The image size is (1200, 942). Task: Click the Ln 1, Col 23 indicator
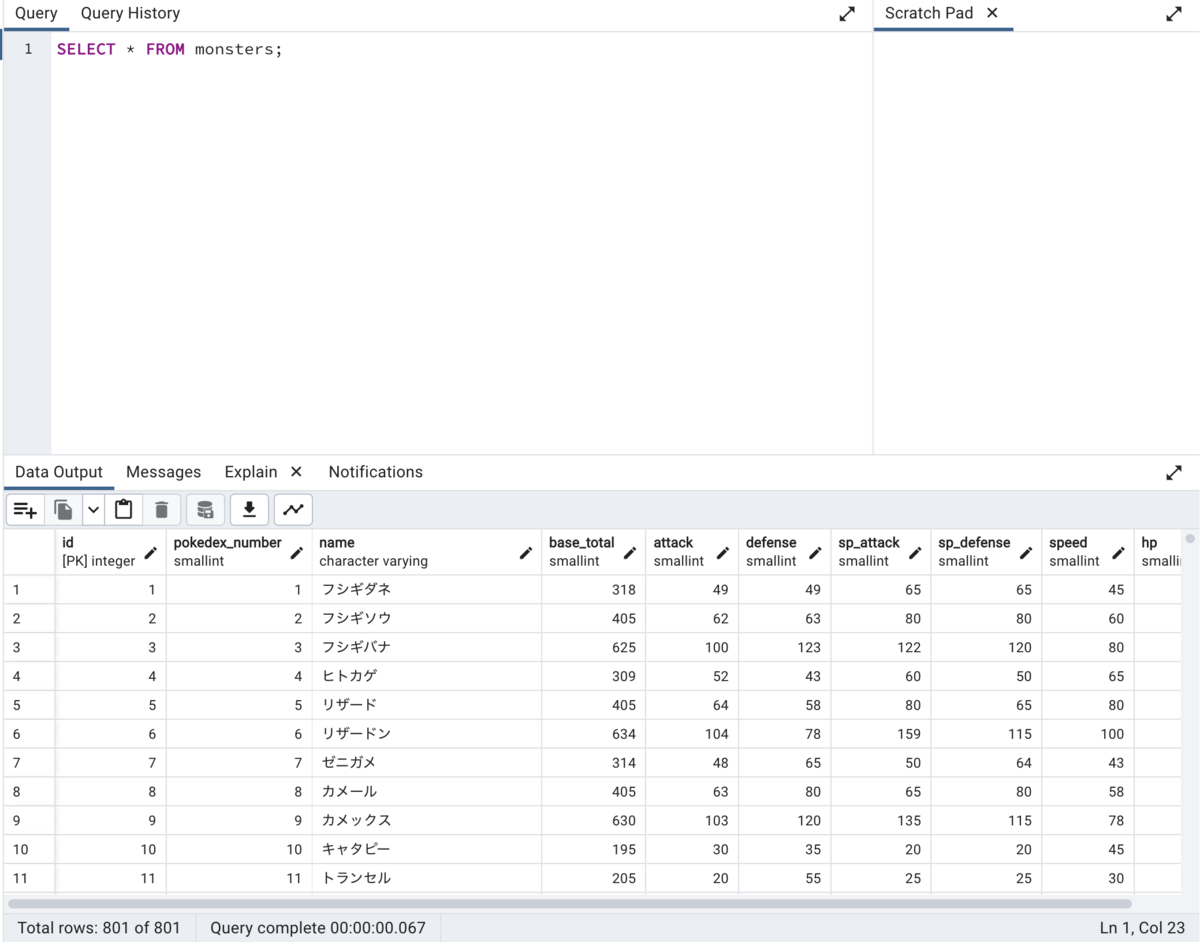1140,928
